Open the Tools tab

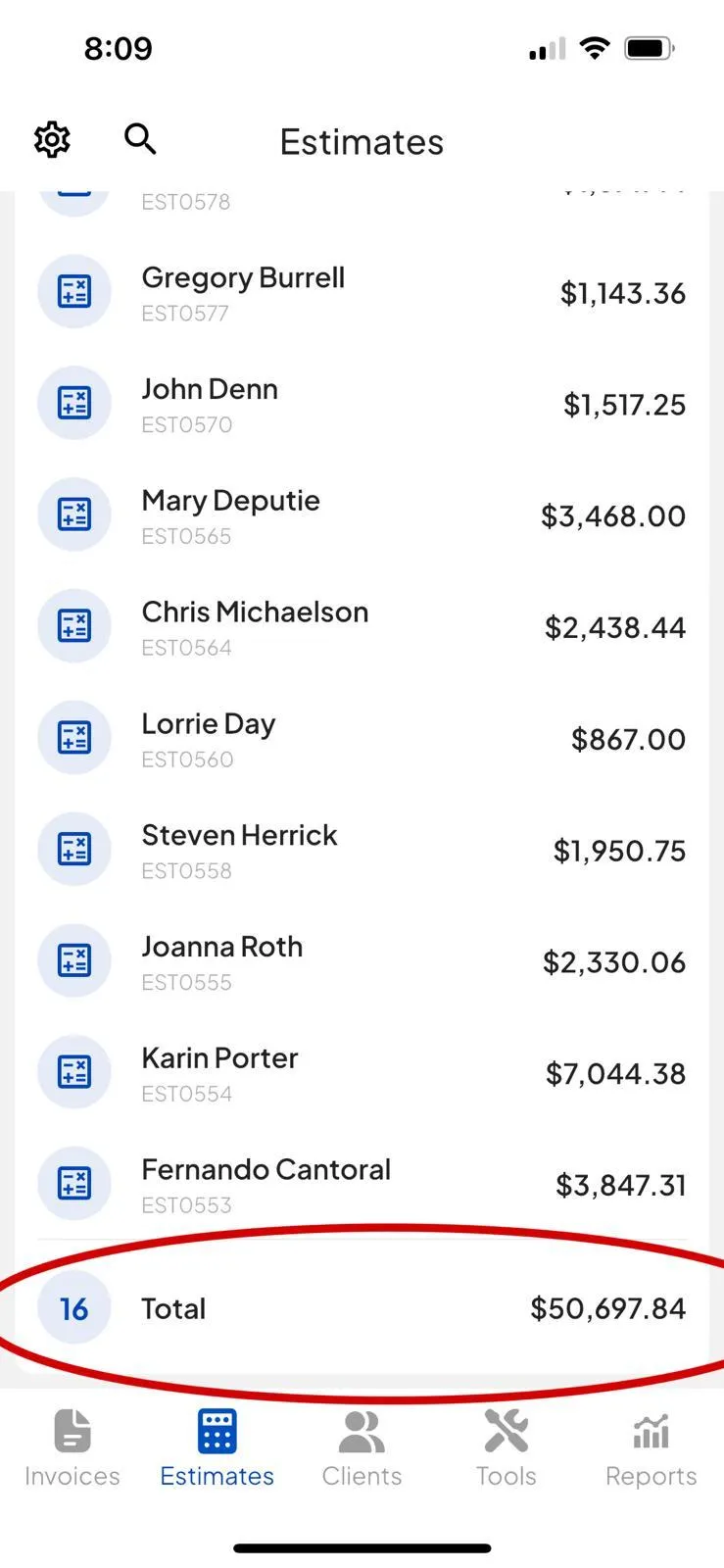click(x=507, y=1448)
